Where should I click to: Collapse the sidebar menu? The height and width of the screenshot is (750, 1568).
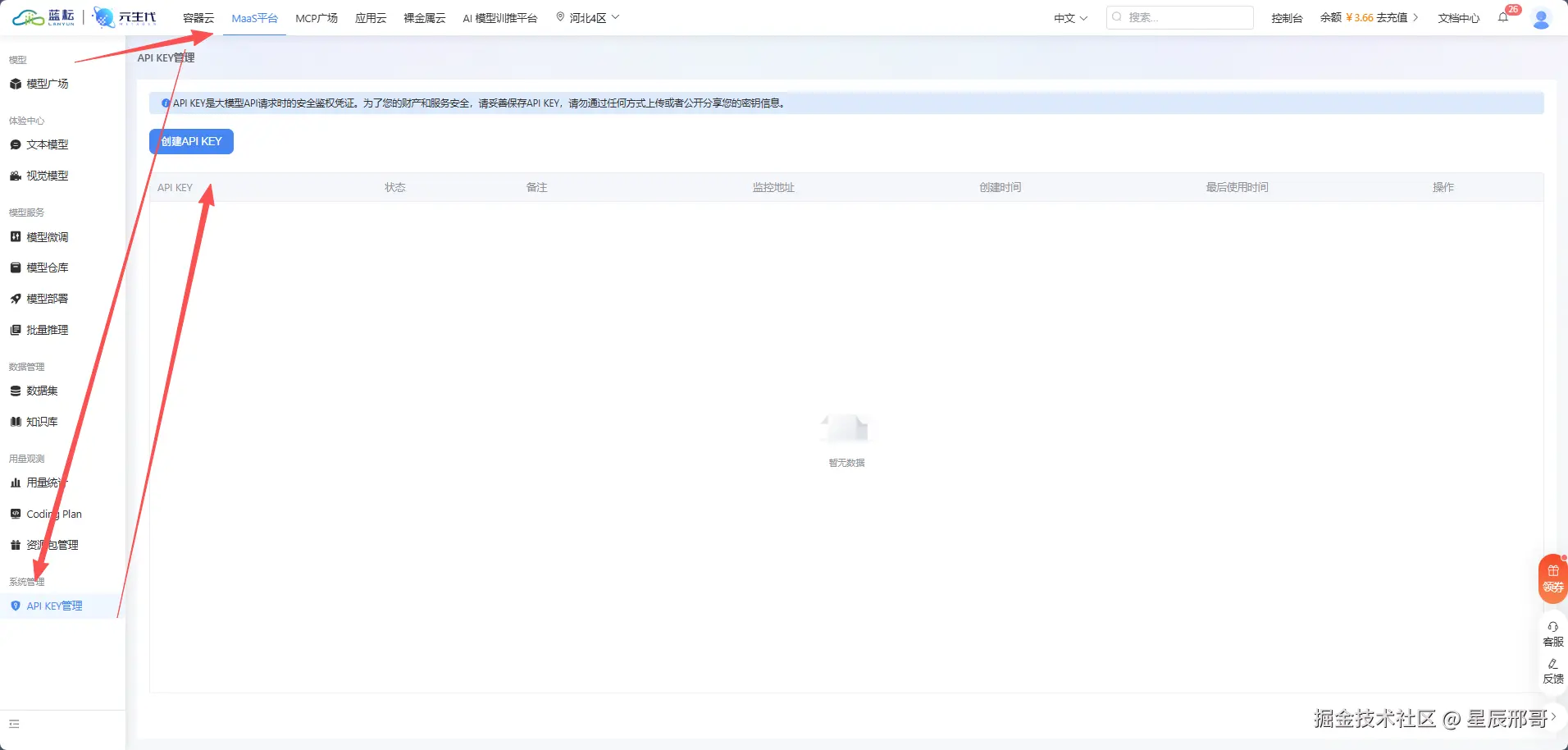14,724
